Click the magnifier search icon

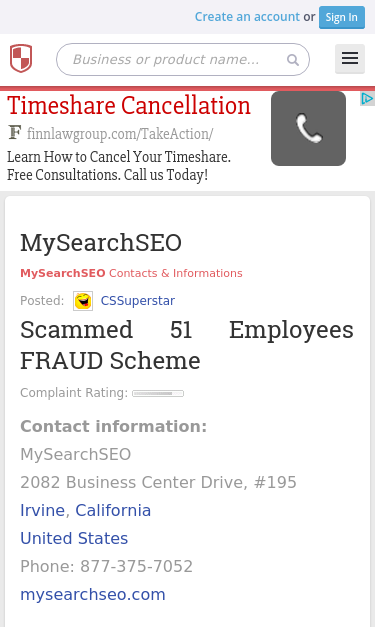click(x=293, y=60)
